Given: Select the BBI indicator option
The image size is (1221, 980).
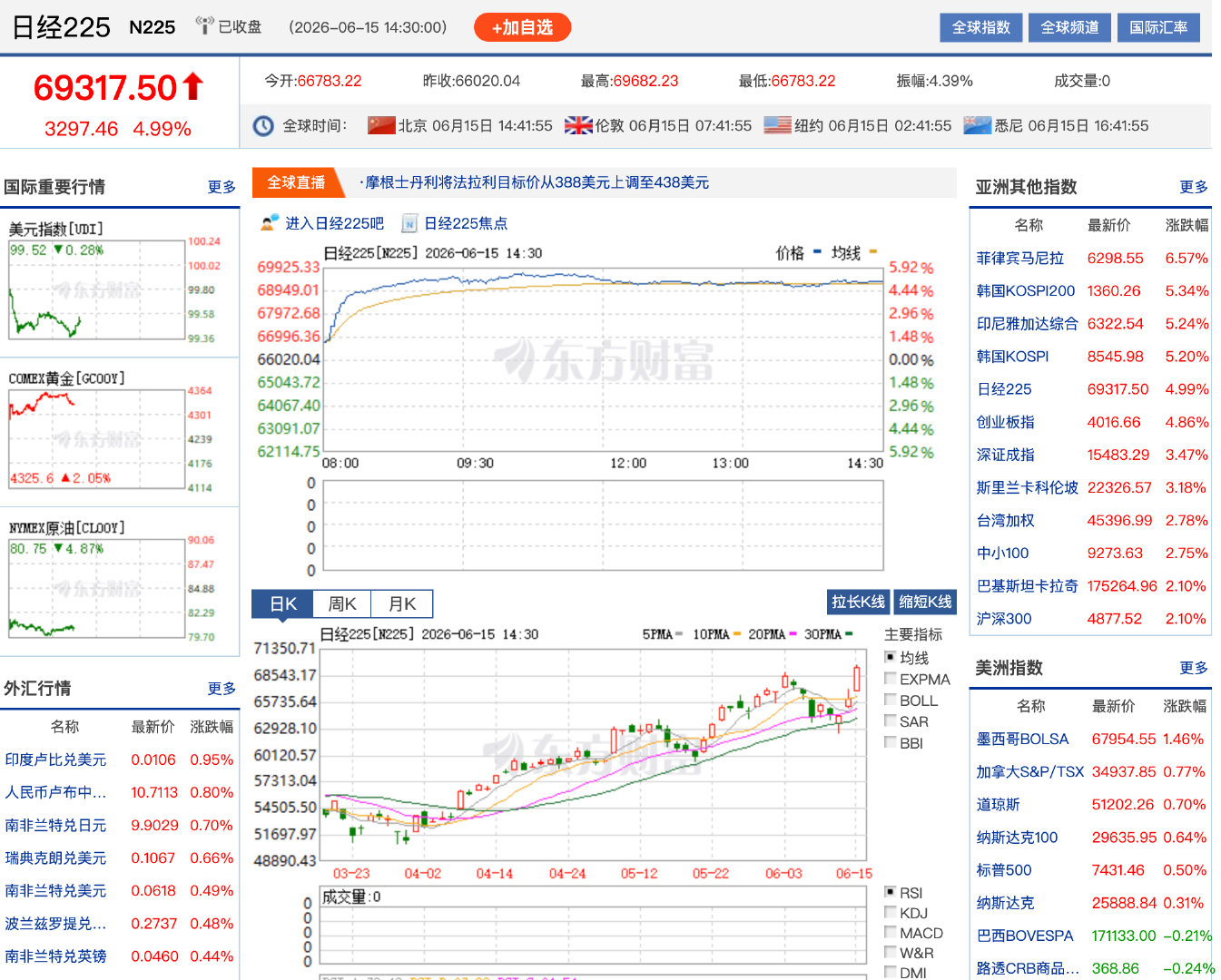Looking at the screenshot, I should [891, 742].
